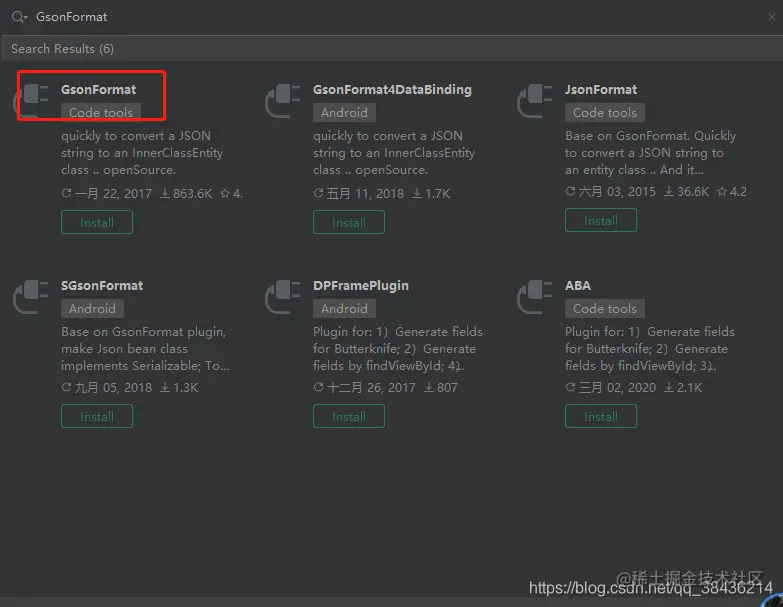The image size is (783, 607).
Task: Install the GsonFormat plugin
Action: tap(97, 222)
